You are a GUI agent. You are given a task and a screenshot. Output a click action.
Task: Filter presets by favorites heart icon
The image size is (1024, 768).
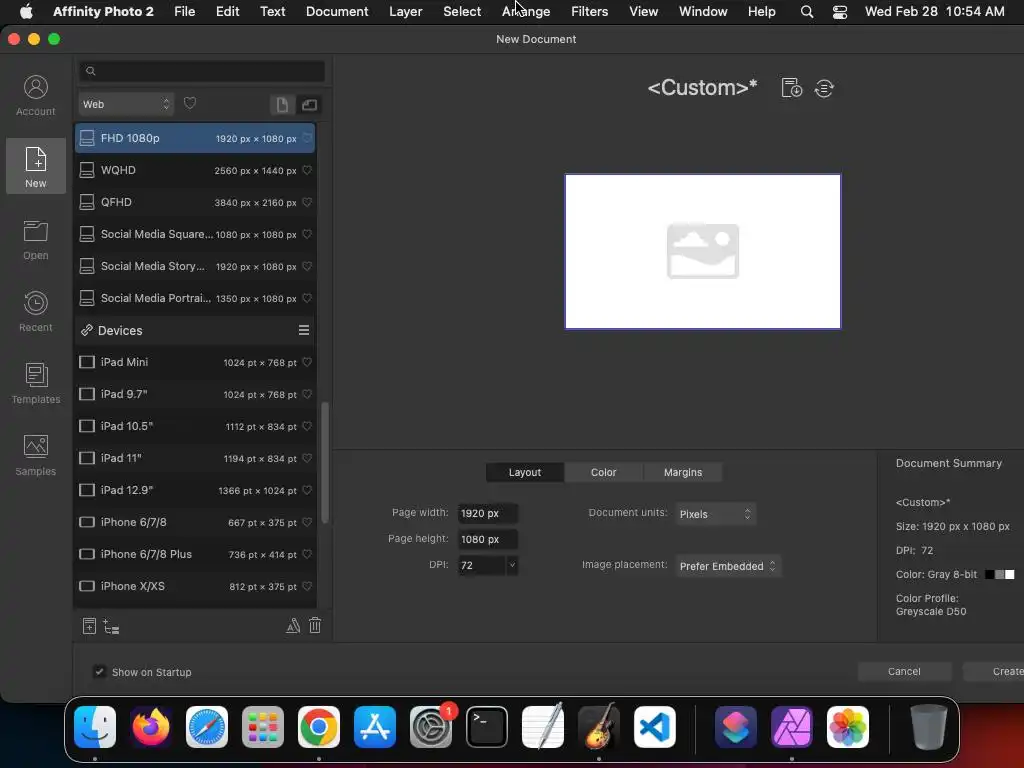190,103
